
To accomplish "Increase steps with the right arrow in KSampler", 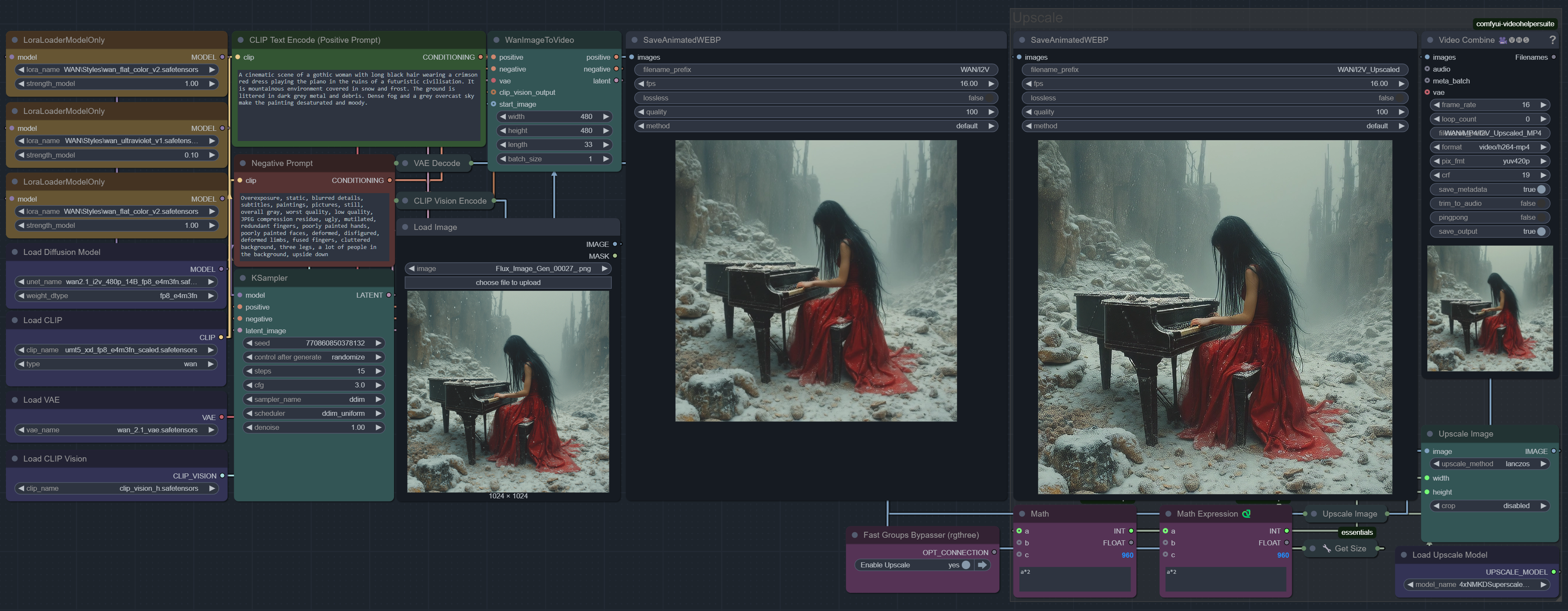I will pyautogui.click(x=378, y=371).
